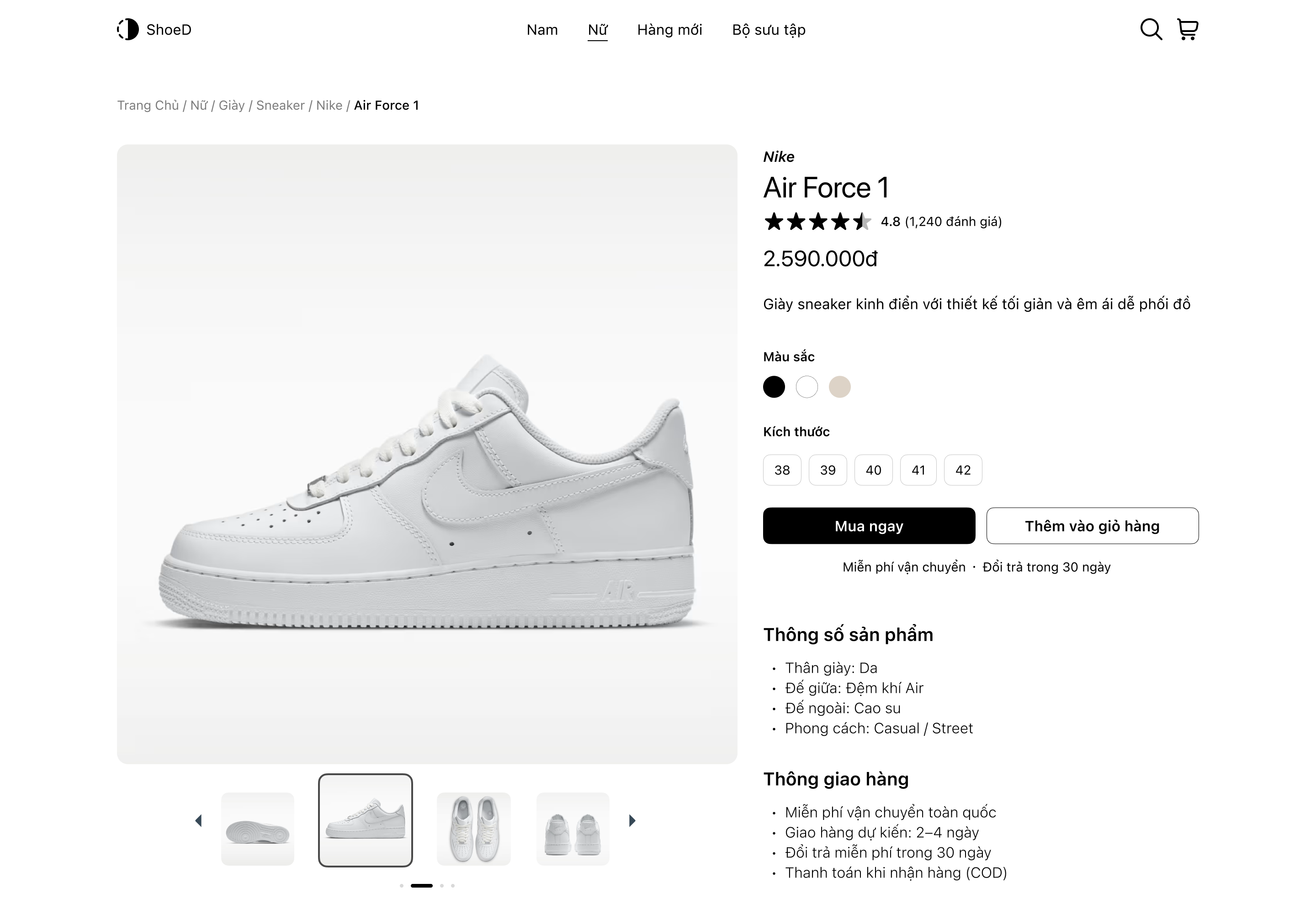The image size is (1316, 915).
Task: Click Thêm vào giỏ hàng
Action: coord(1091,526)
